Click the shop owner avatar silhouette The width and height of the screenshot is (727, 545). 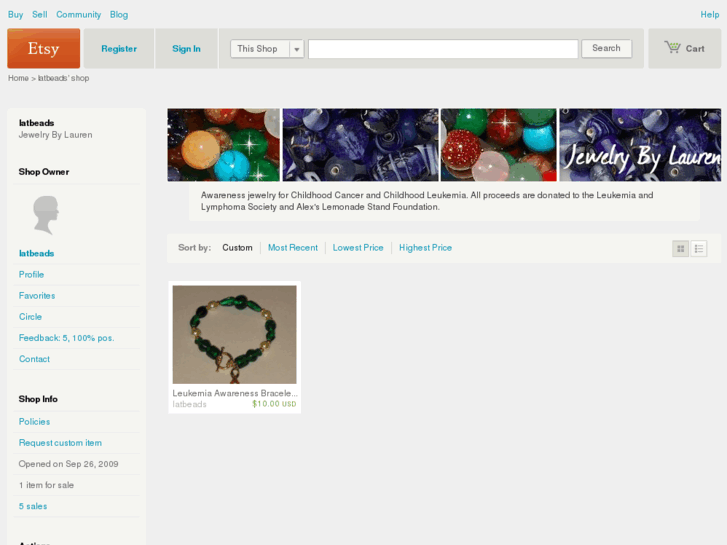point(46,214)
